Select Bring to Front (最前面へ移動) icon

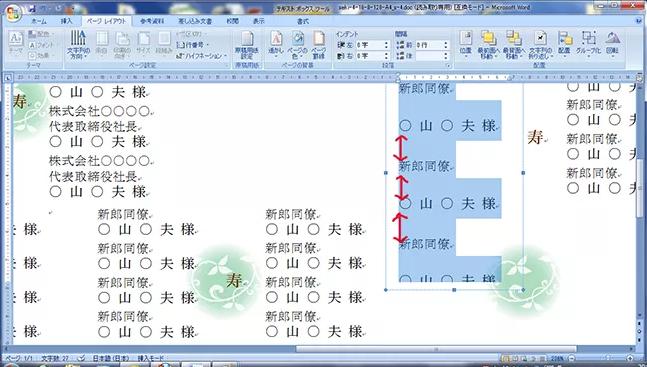[x=489, y=44]
